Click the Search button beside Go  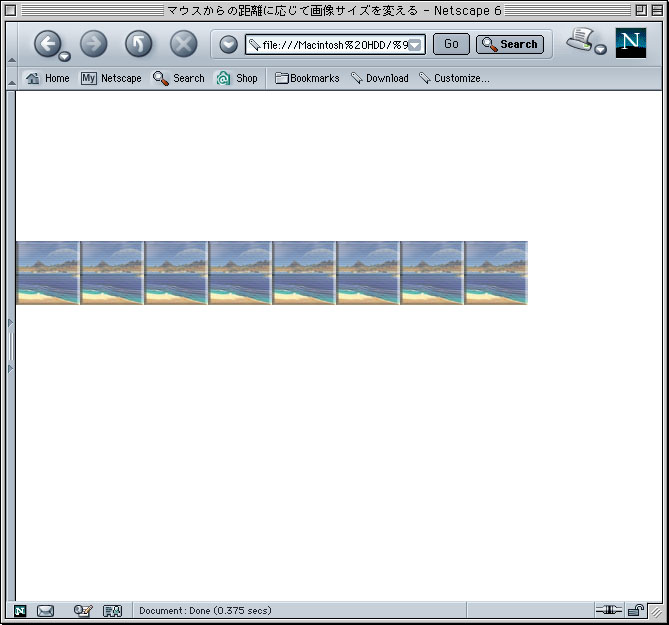510,44
